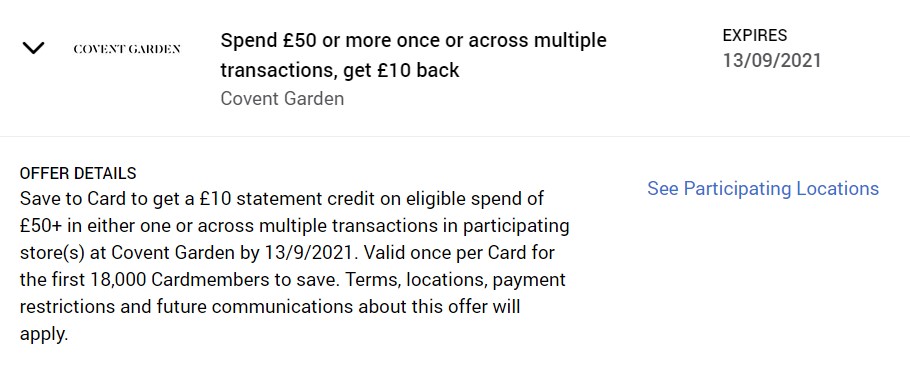Click the divider line under offer header
910x367 pixels.
tap(455, 136)
